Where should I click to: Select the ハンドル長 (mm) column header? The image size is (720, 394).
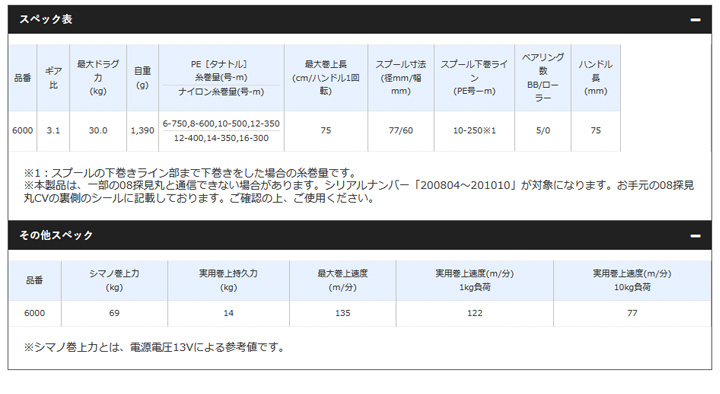click(596, 78)
